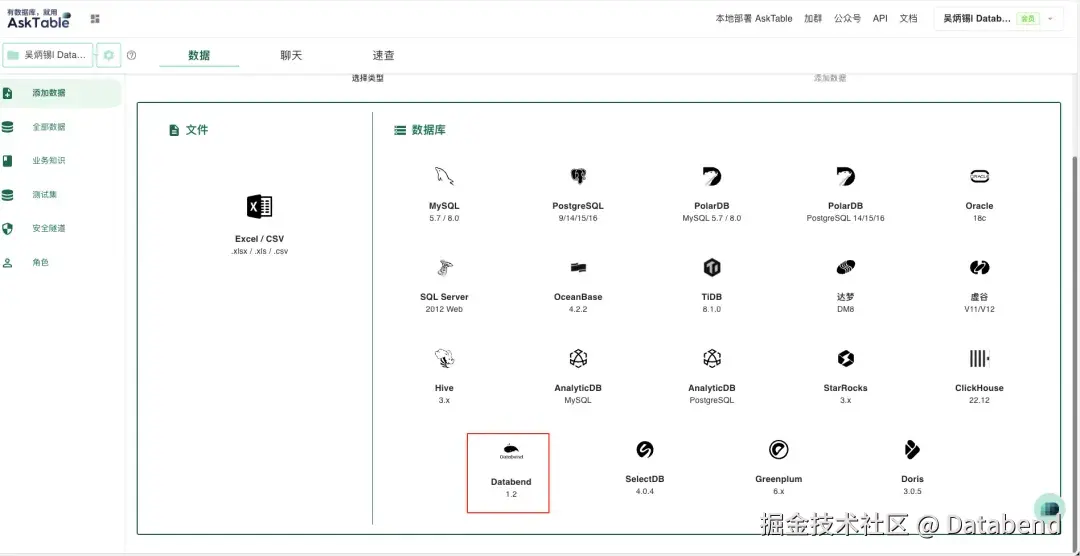
Task: Open the 文档 link
Action: [908, 19]
